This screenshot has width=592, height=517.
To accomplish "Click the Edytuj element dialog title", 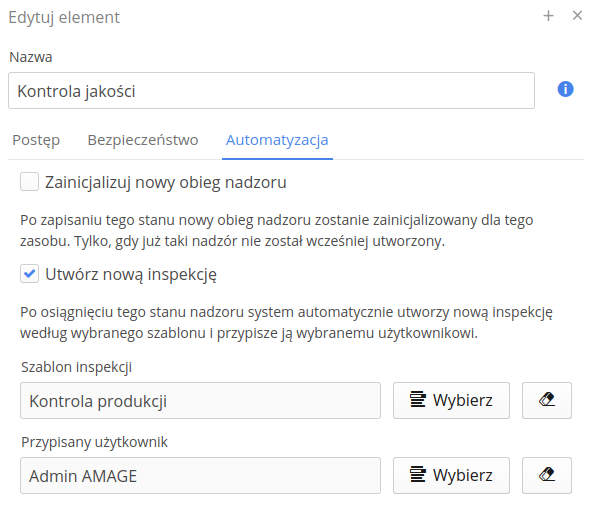I will click(x=64, y=18).
